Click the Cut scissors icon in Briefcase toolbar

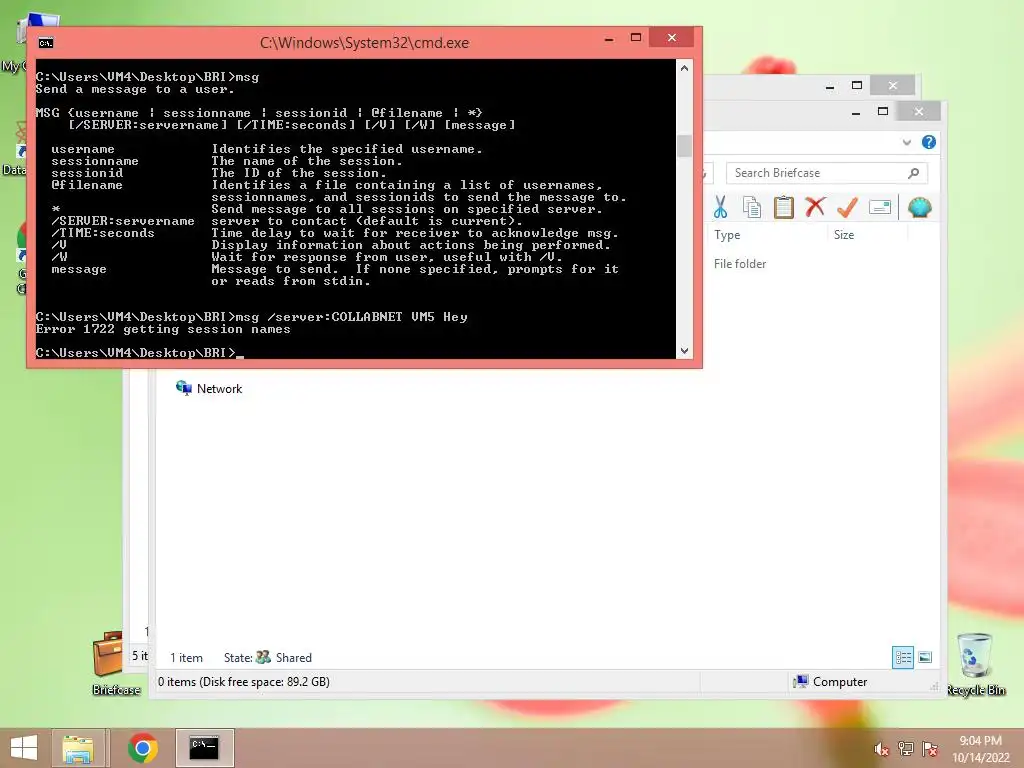(720, 208)
